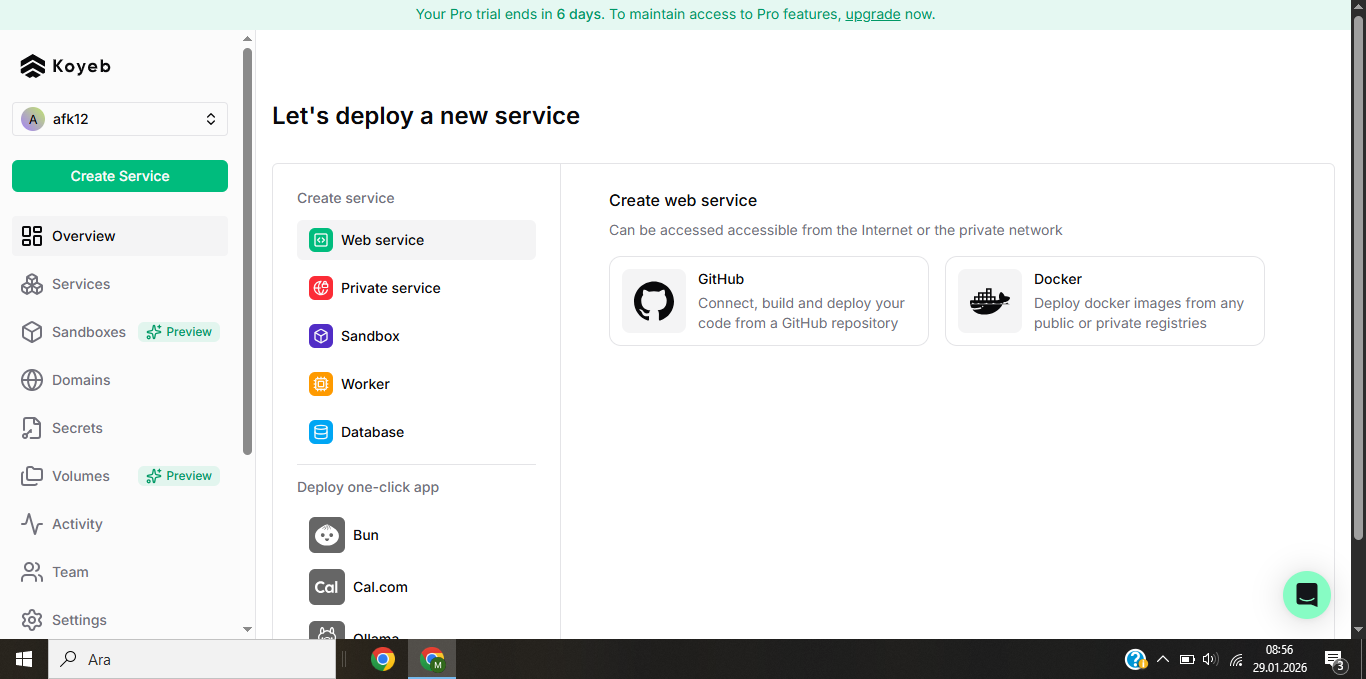Click the Volumes folder icon

click(32, 476)
